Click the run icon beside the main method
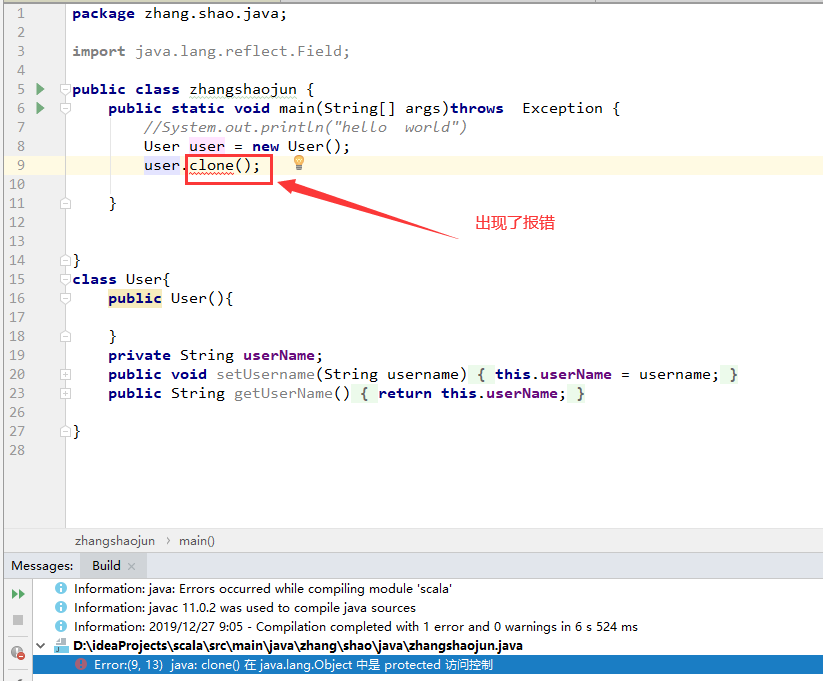The width and height of the screenshot is (823, 681). point(39,108)
